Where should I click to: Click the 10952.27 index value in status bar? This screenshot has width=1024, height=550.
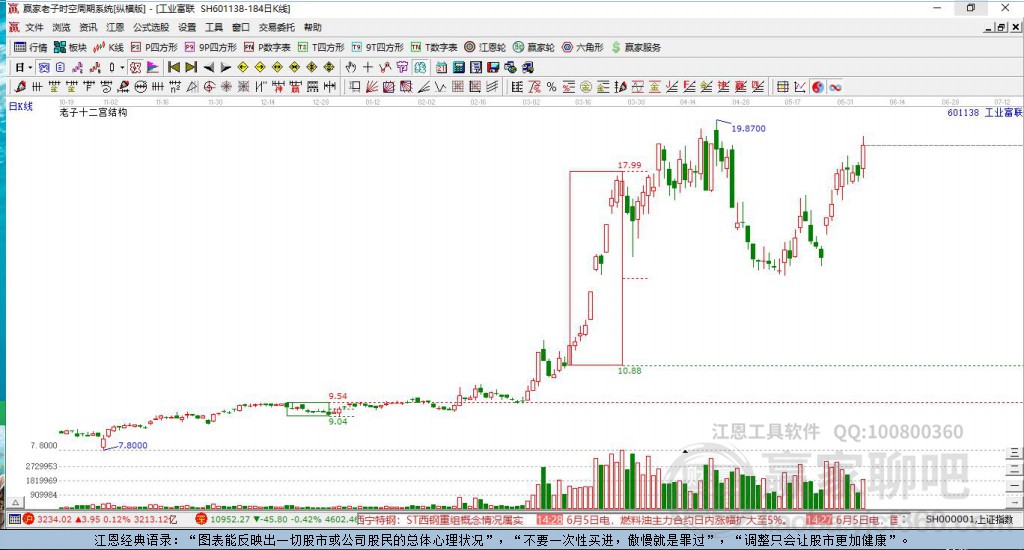coord(230,519)
